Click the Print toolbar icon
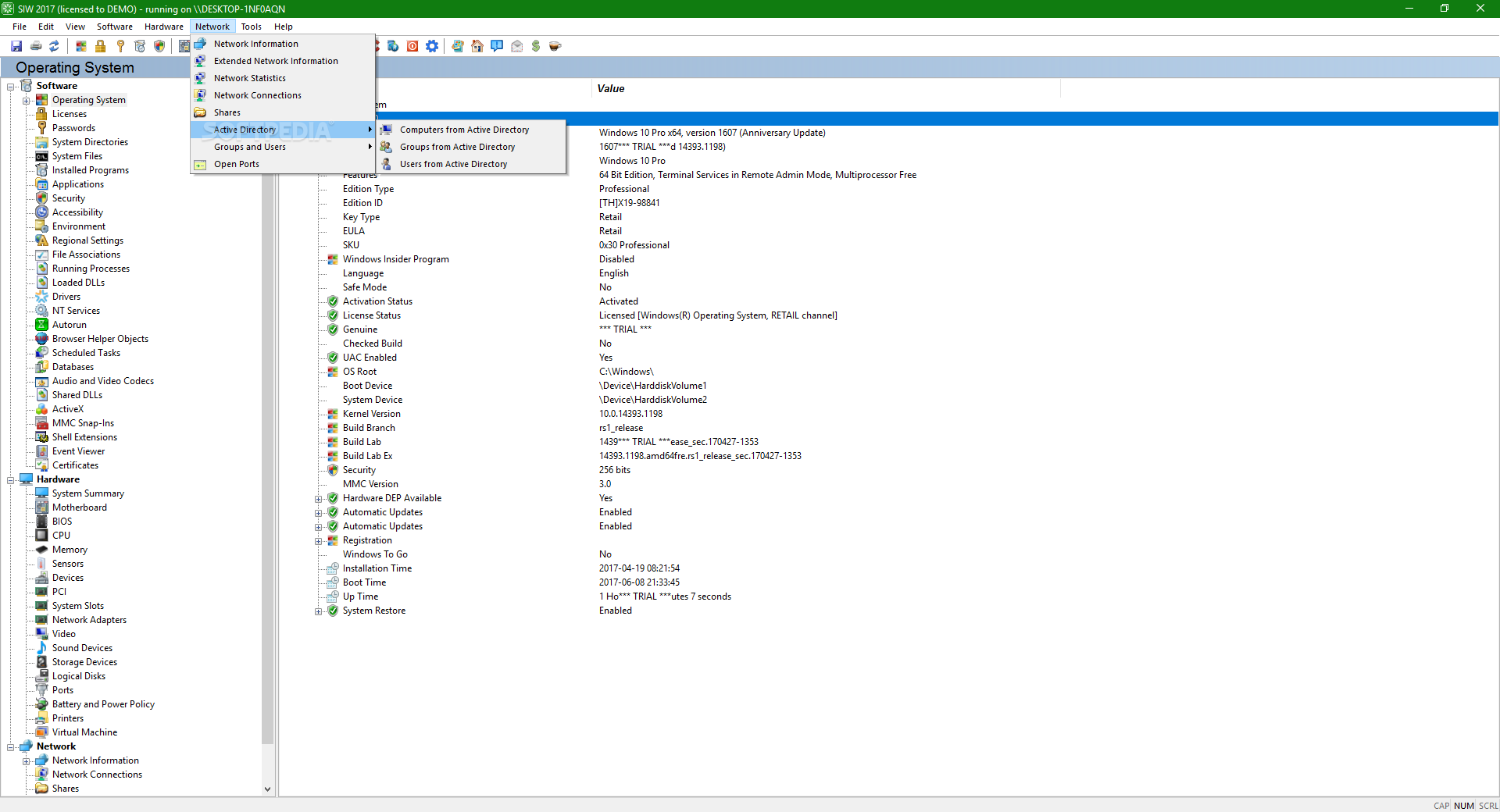Viewport: 1500px width, 812px height. (36, 46)
